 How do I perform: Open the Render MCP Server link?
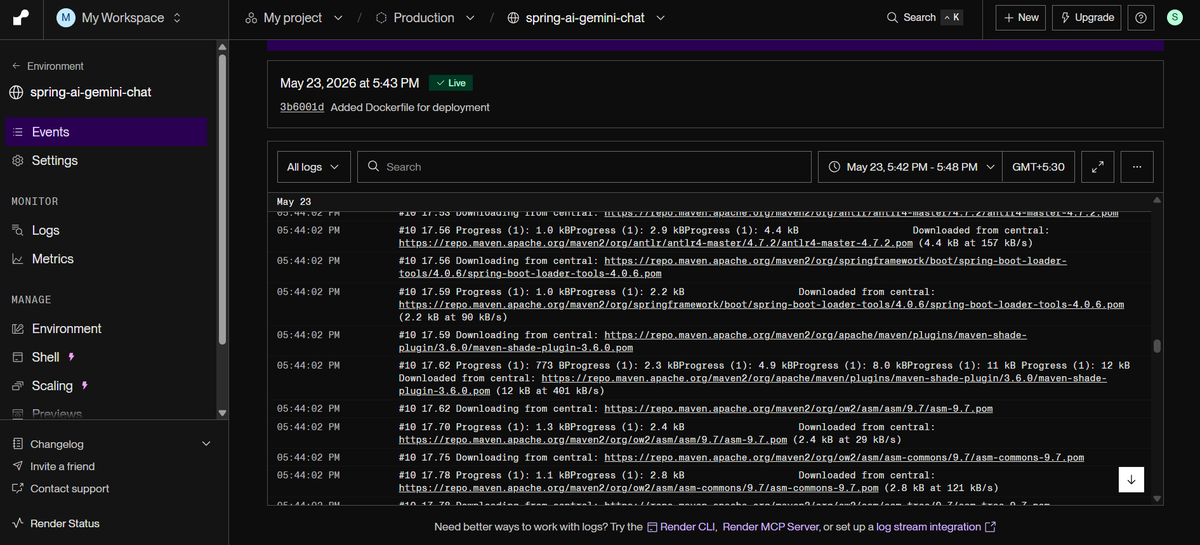pos(771,527)
